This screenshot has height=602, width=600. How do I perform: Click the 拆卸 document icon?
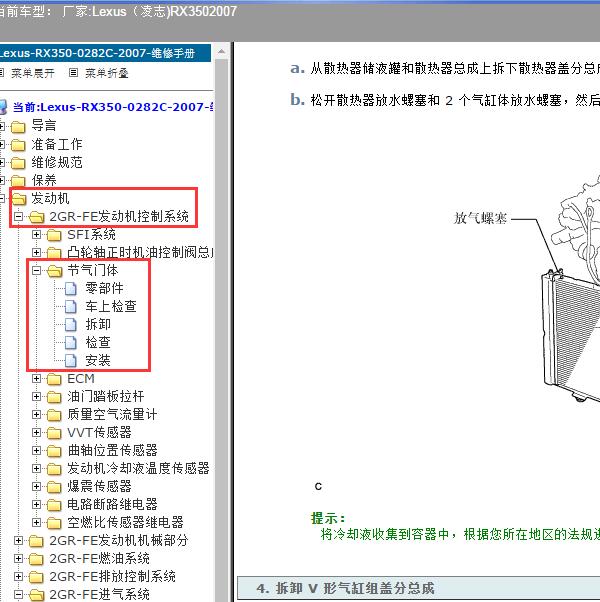(71, 324)
